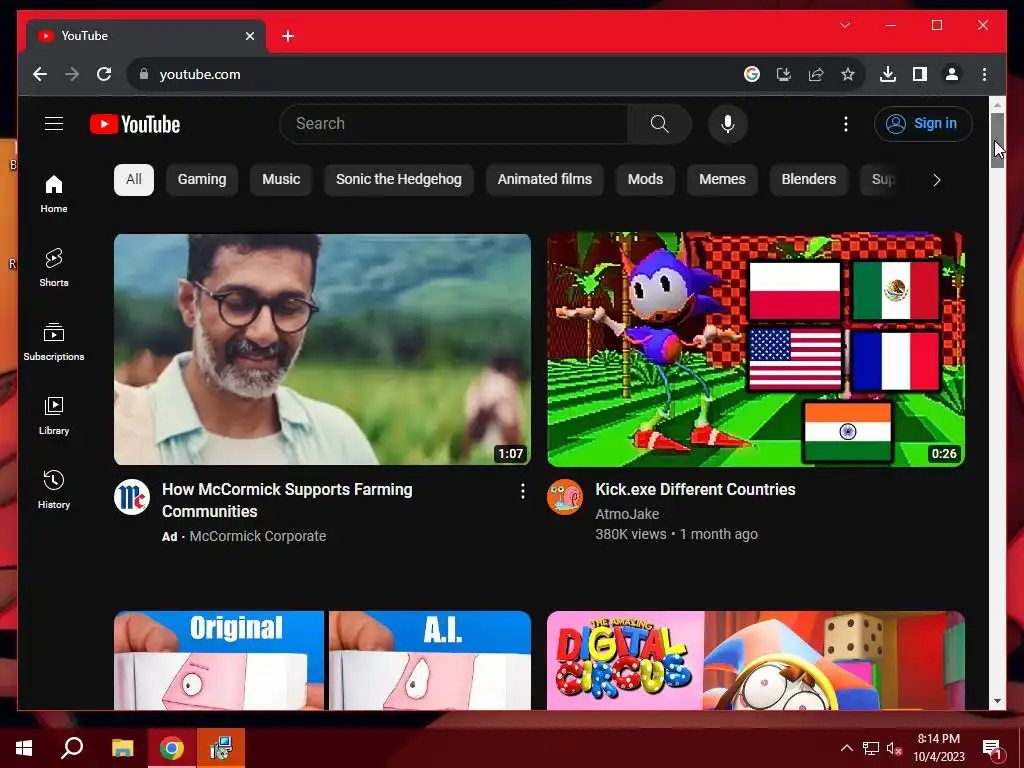Screen dimensions: 1024x768
Task: Close the YouTube tab
Action: (x=249, y=36)
